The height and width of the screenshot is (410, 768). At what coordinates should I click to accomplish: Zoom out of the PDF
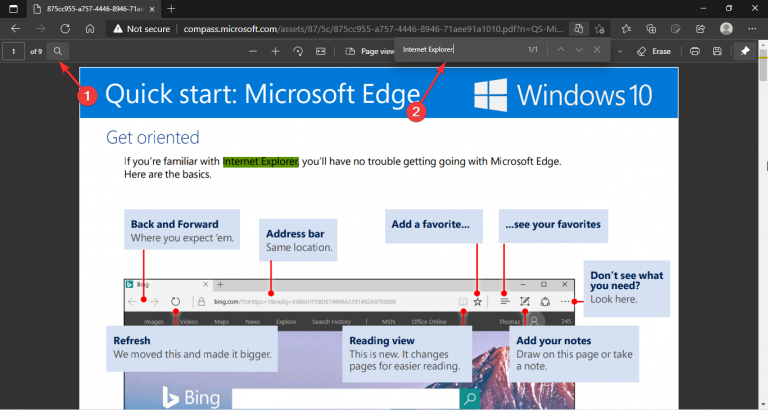253,51
